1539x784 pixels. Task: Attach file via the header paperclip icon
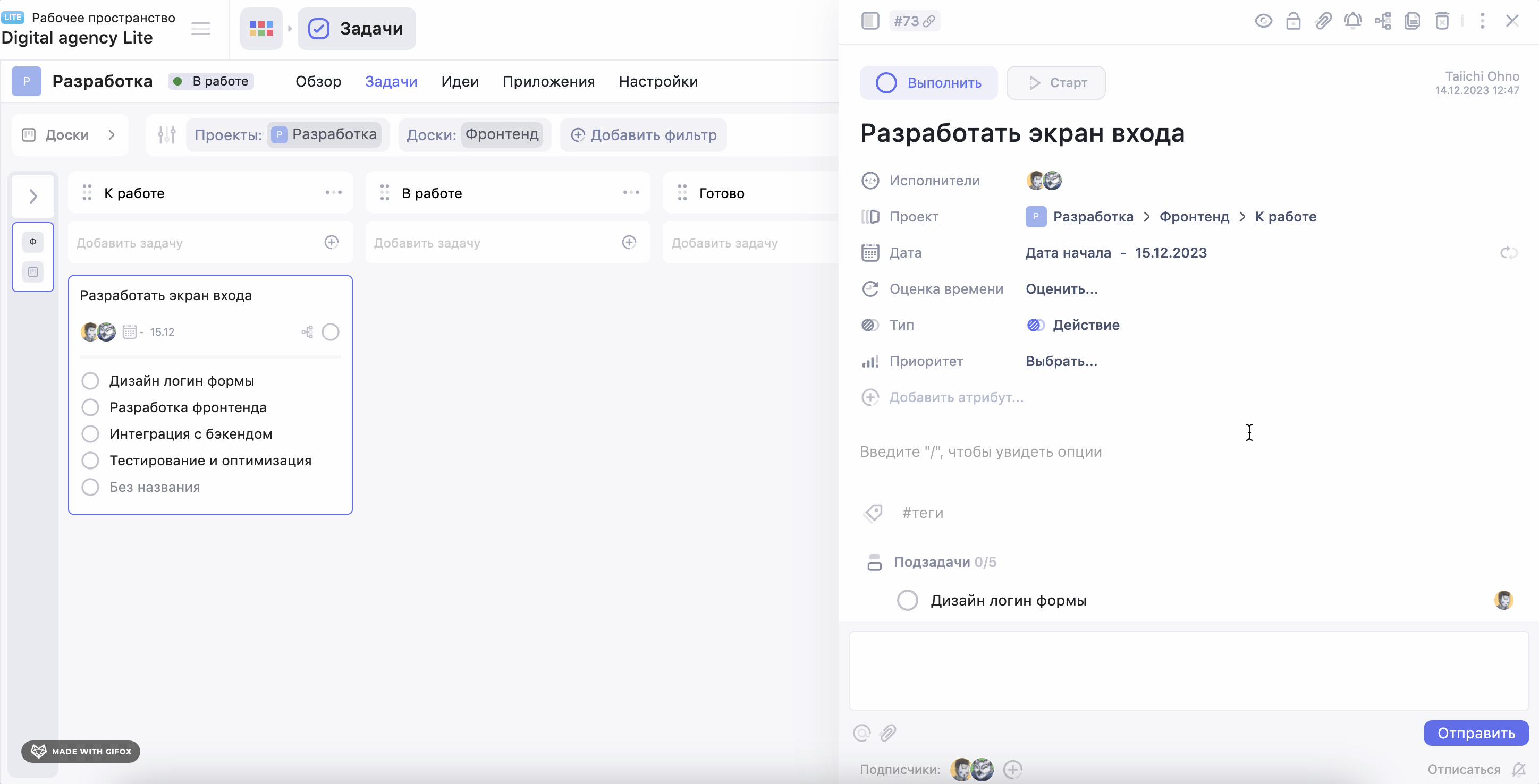pyautogui.click(x=1323, y=21)
